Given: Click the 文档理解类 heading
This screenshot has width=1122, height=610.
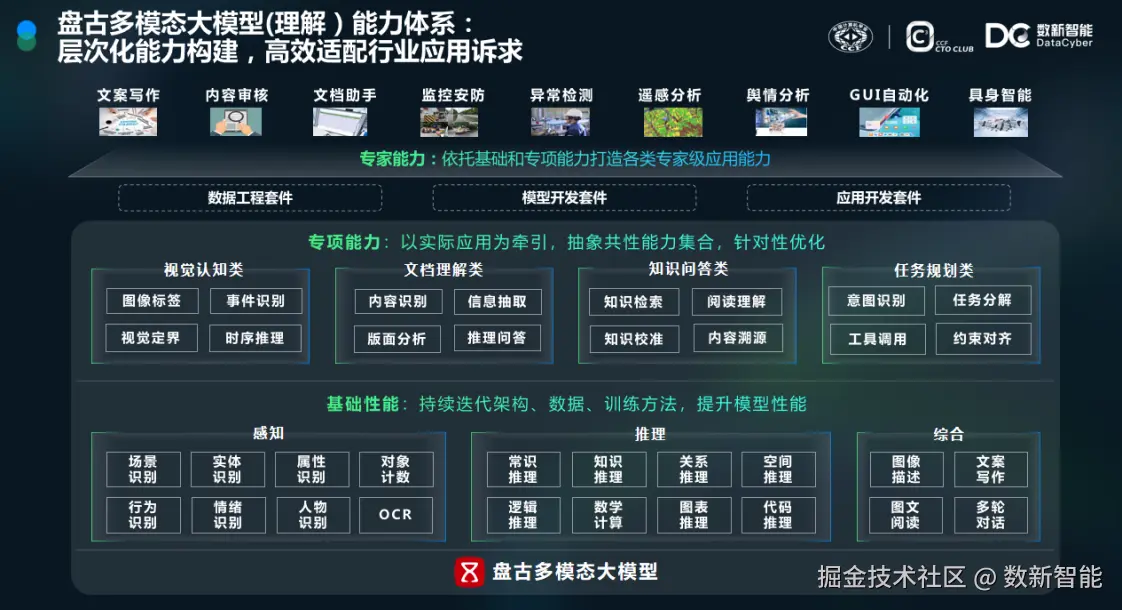Looking at the screenshot, I should point(444,269).
